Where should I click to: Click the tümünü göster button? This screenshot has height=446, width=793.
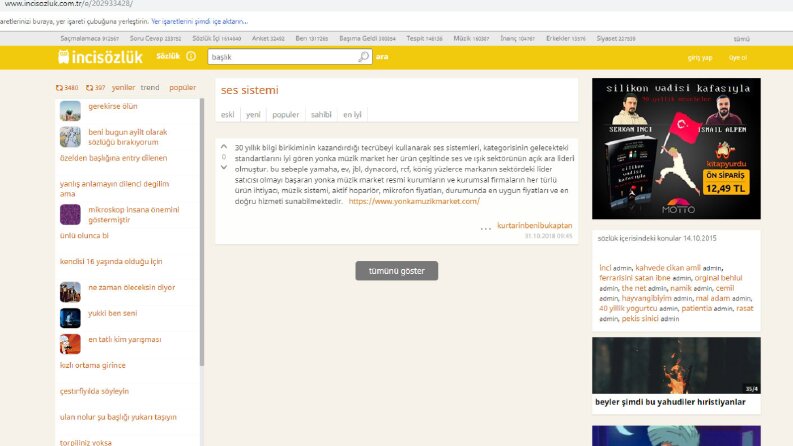tap(396, 271)
